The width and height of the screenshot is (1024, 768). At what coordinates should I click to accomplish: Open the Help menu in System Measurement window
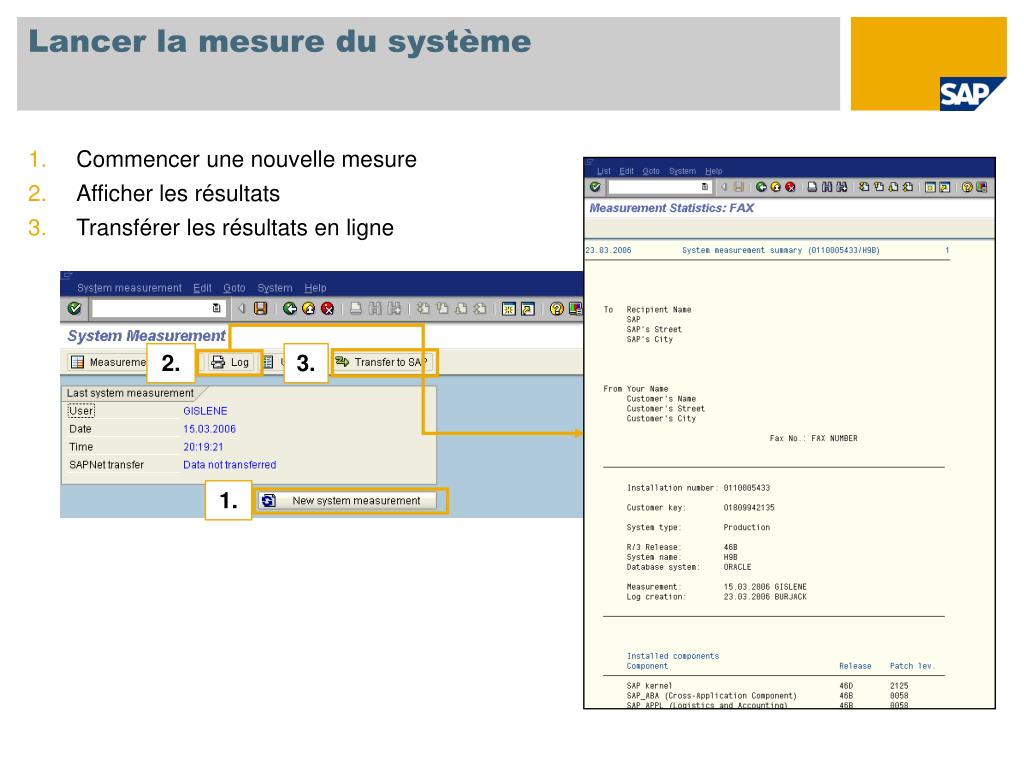[x=315, y=288]
